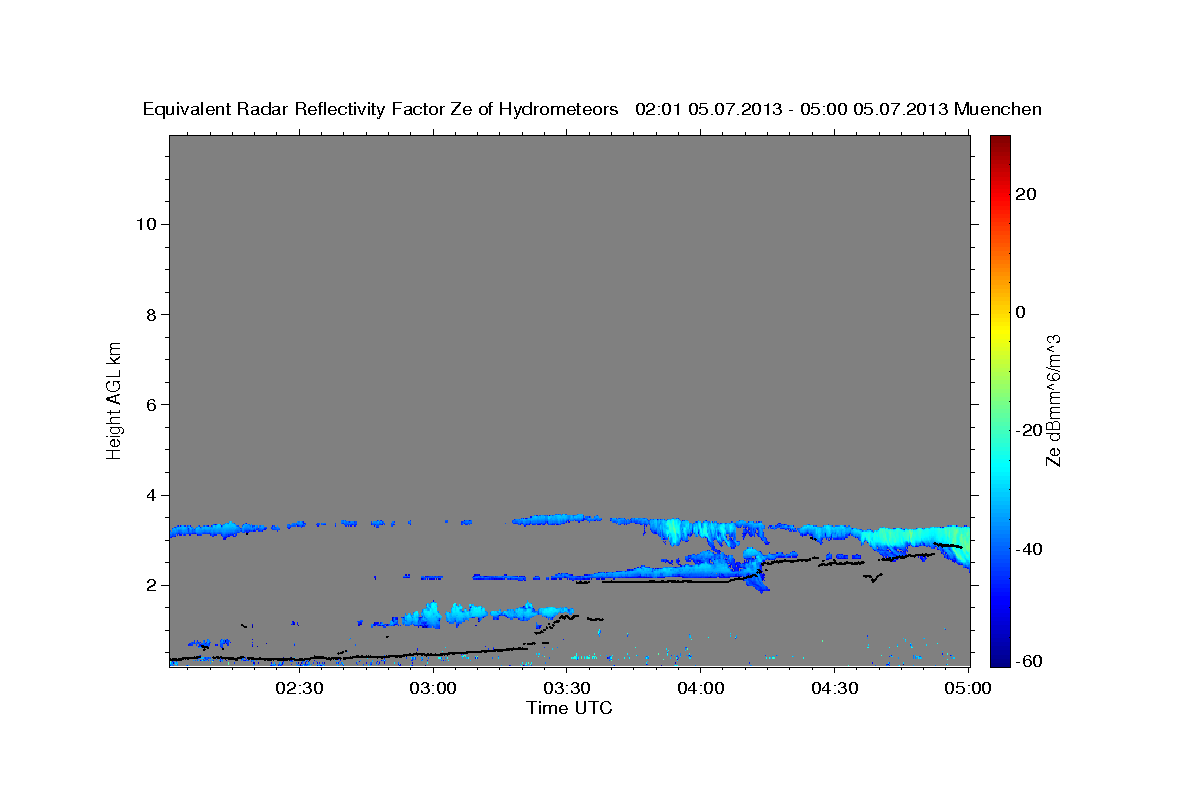Screen dimensions: 1200x800
Task: Click the '0' colorbar tick value
Action: tap(1020, 312)
